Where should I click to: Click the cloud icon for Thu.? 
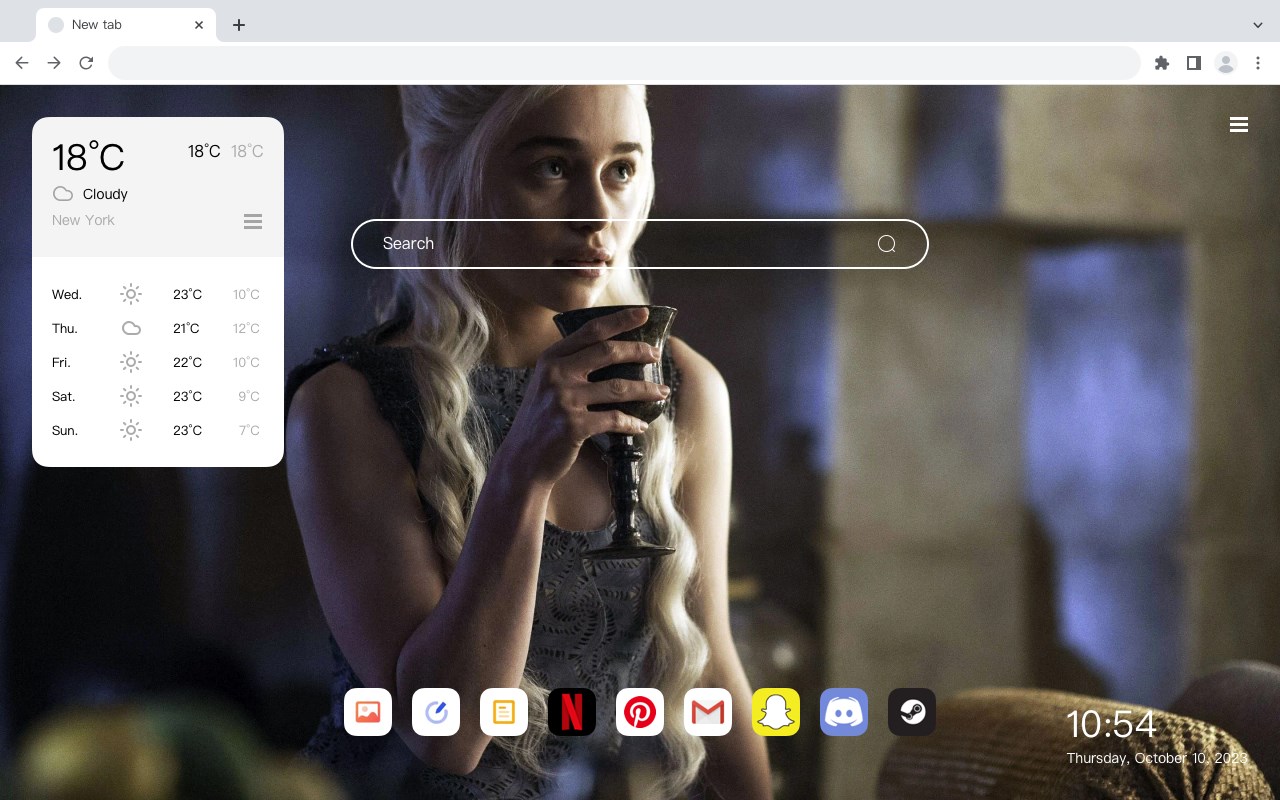point(131,328)
